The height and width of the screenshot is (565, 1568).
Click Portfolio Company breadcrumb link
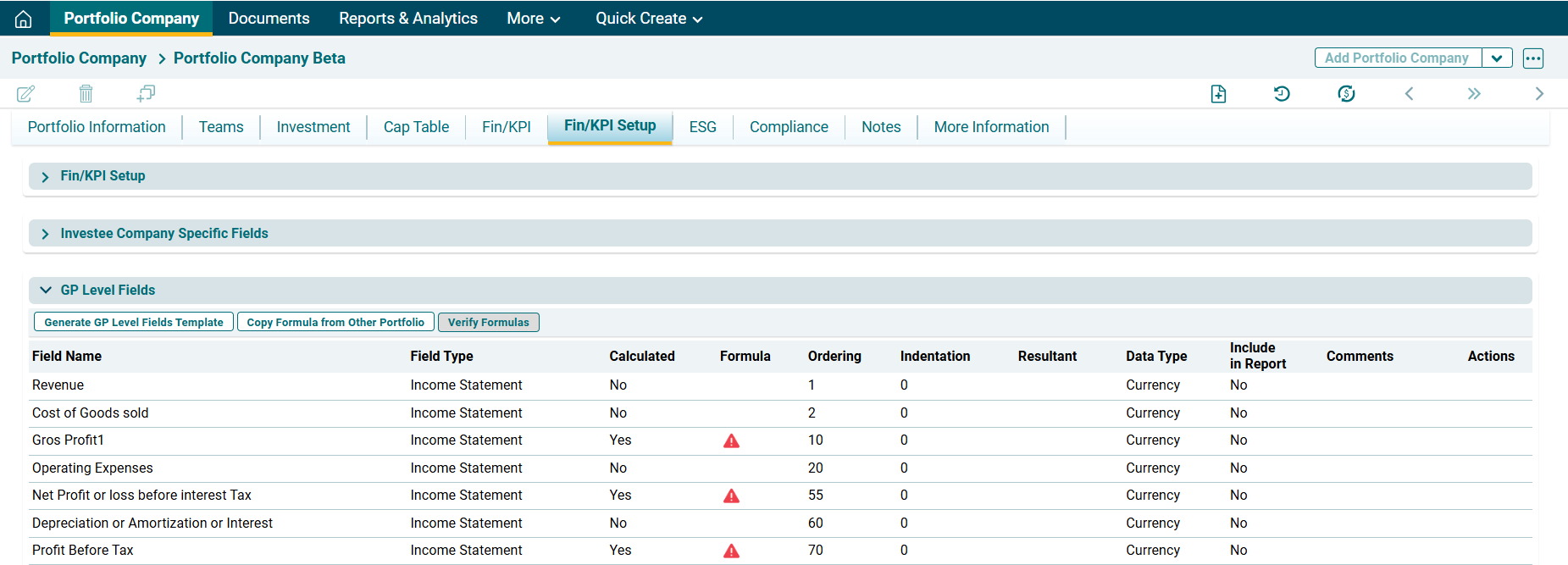tap(79, 58)
